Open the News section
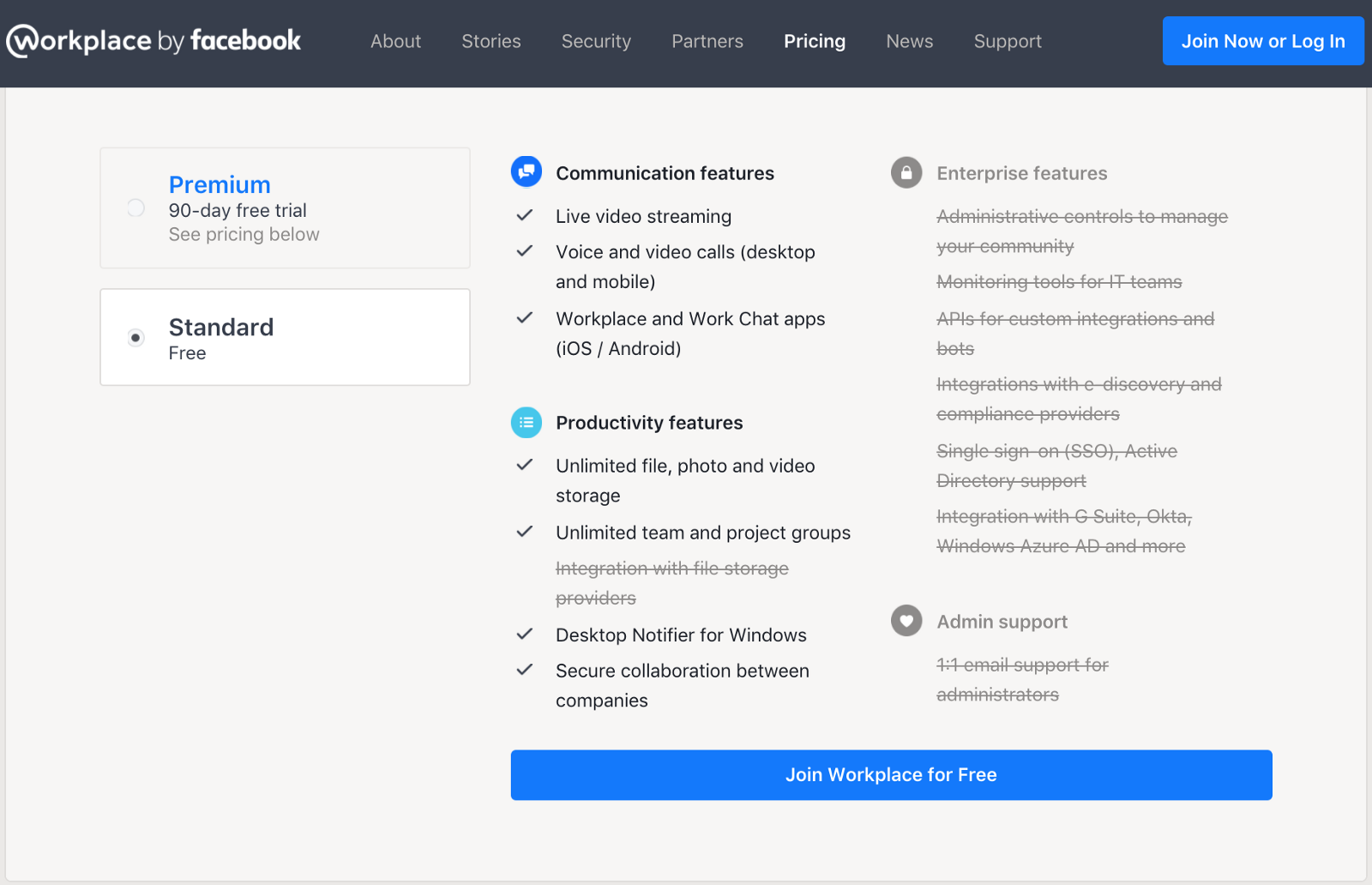The image size is (1372, 885). pyautogui.click(x=910, y=41)
